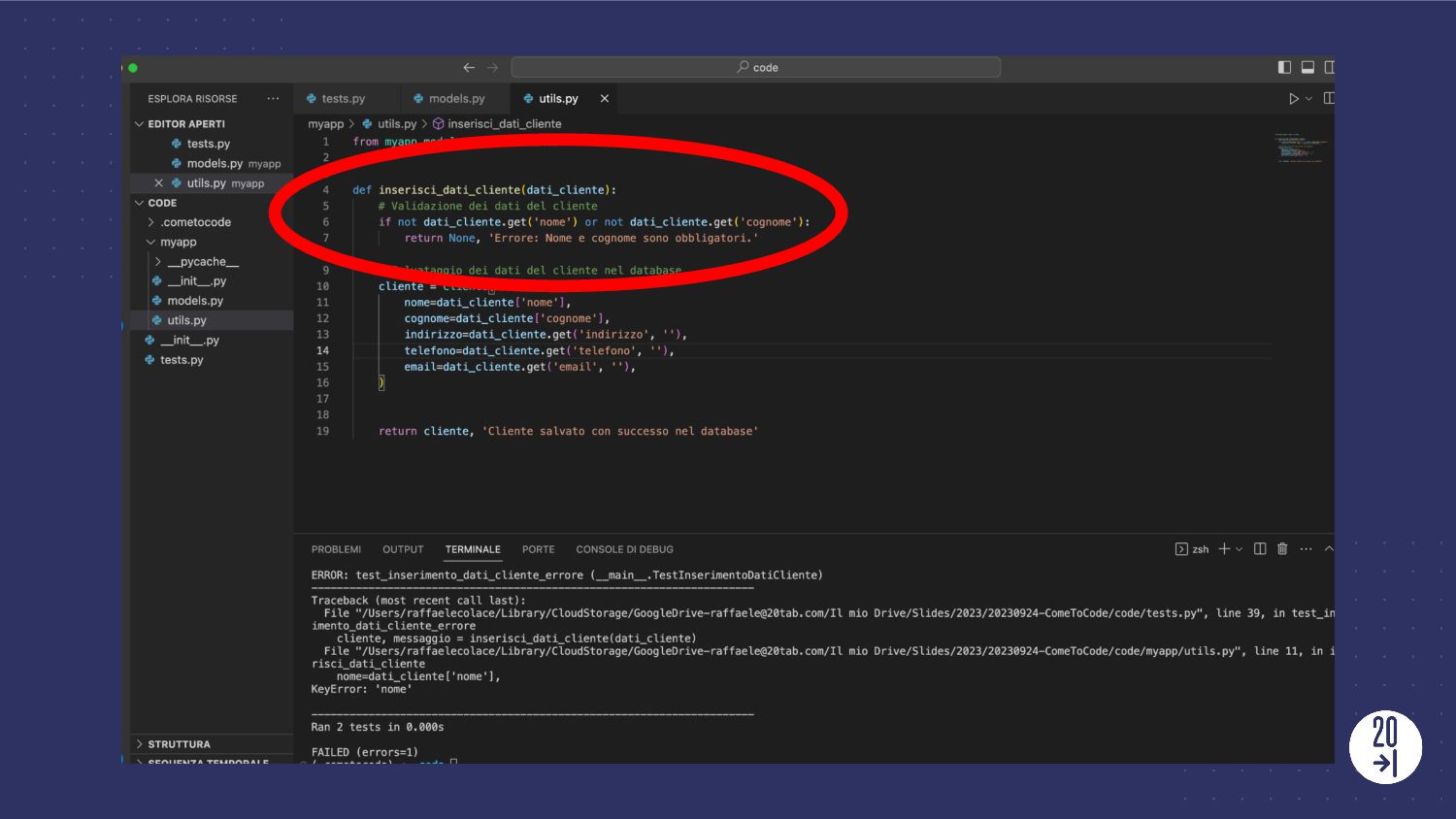This screenshot has height=819, width=1456.
Task: Open tests.py in open editors list
Action: tap(209, 144)
